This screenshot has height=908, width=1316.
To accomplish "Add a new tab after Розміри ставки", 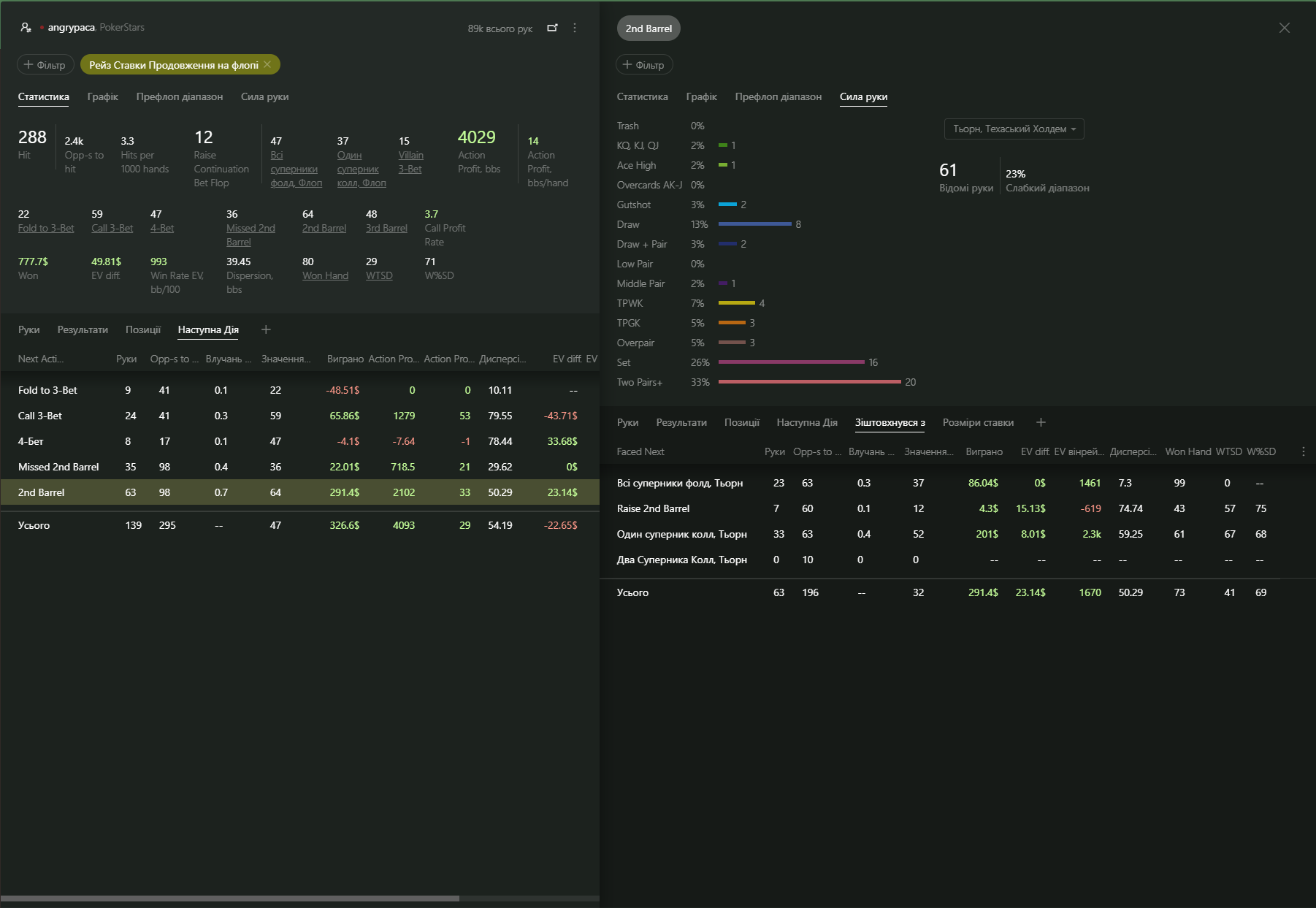I will click(x=1041, y=422).
